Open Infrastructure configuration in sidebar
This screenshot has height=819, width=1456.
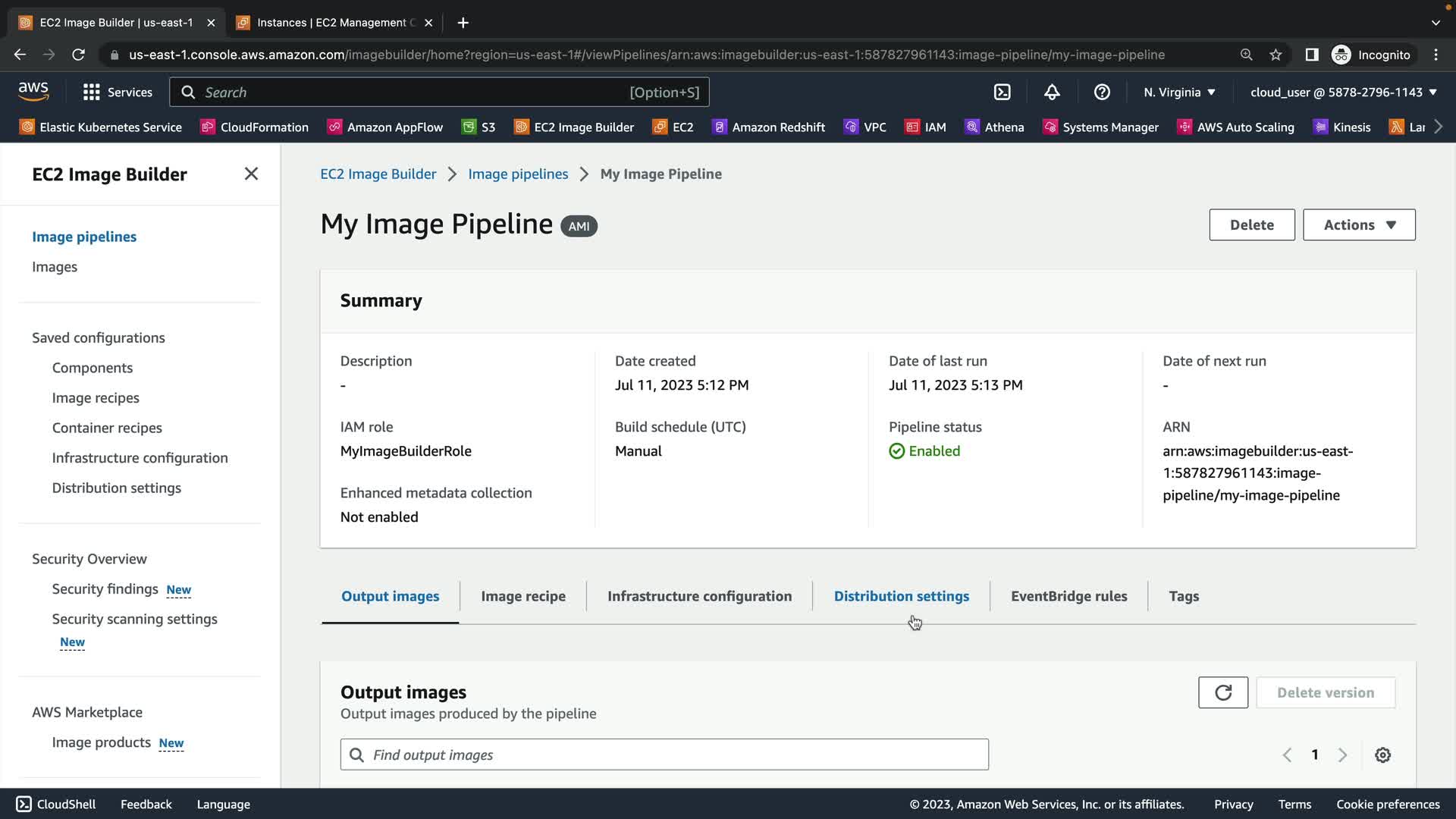click(140, 458)
